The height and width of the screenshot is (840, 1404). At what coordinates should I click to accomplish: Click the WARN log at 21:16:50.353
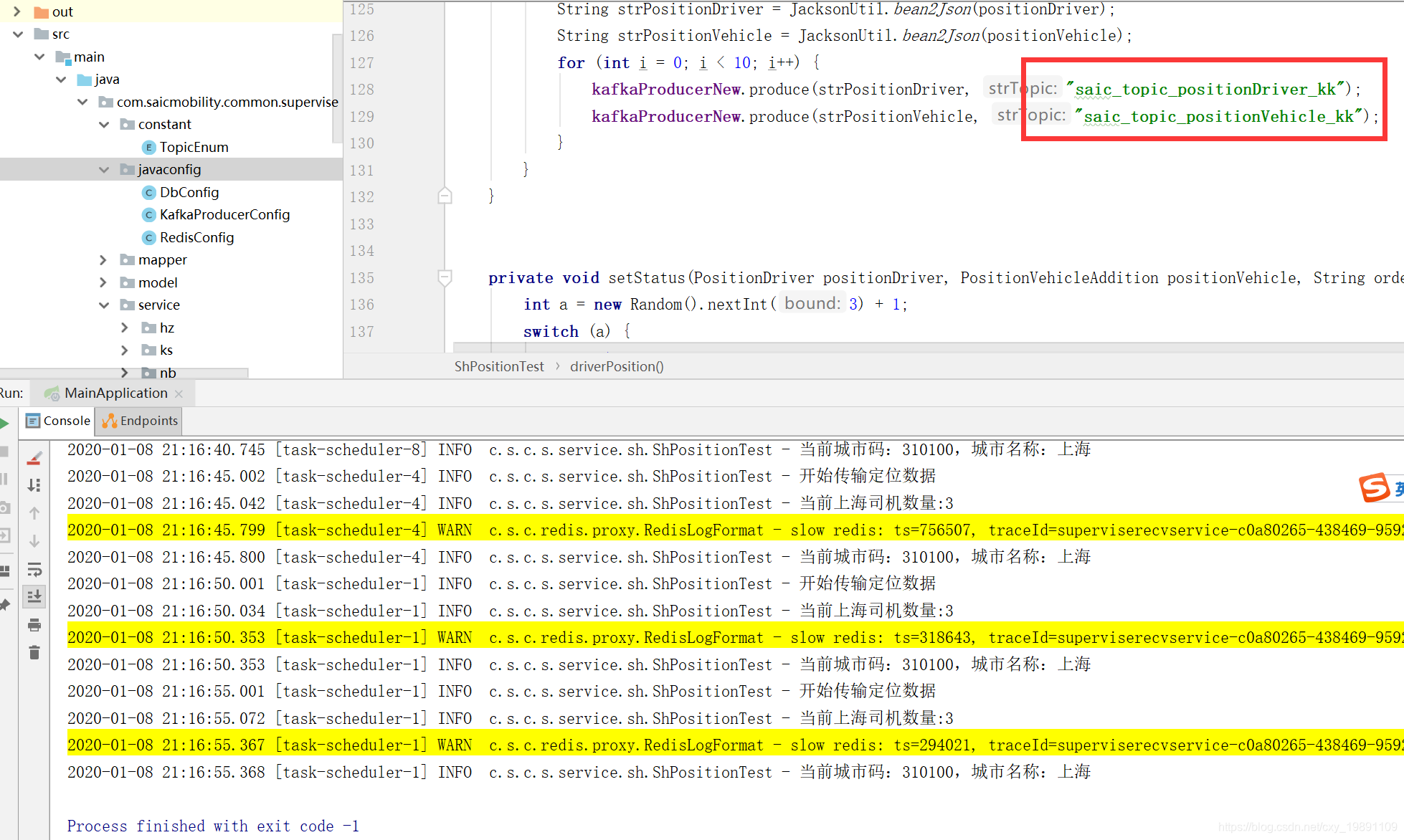point(735,638)
